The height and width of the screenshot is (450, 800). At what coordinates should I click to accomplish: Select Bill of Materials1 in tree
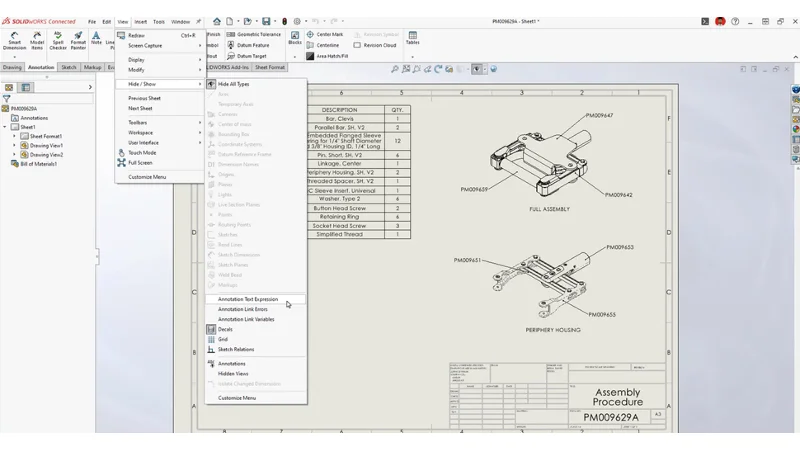[x=38, y=164]
